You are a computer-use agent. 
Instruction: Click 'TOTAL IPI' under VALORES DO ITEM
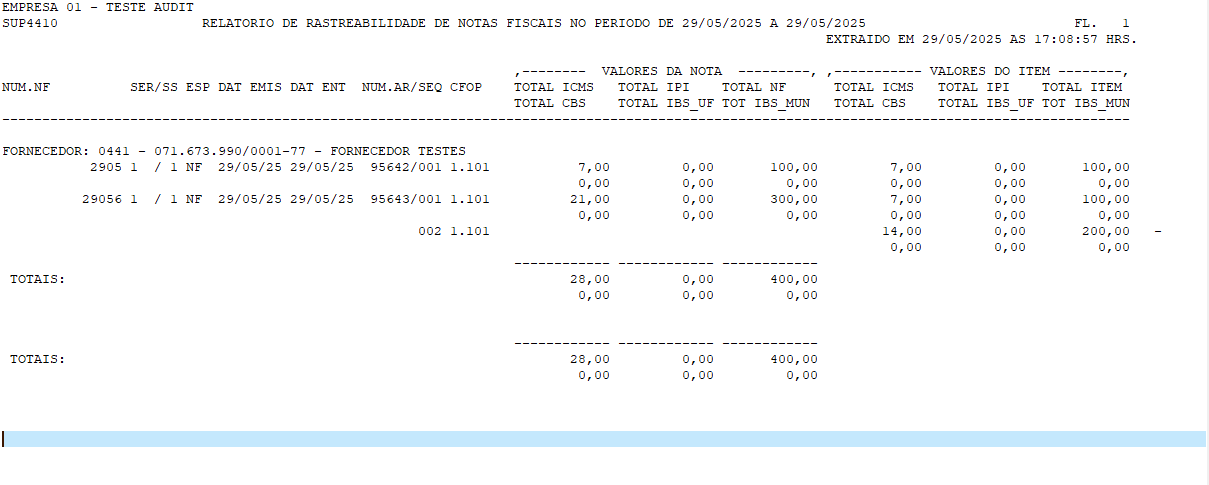click(x=974, y=88)
